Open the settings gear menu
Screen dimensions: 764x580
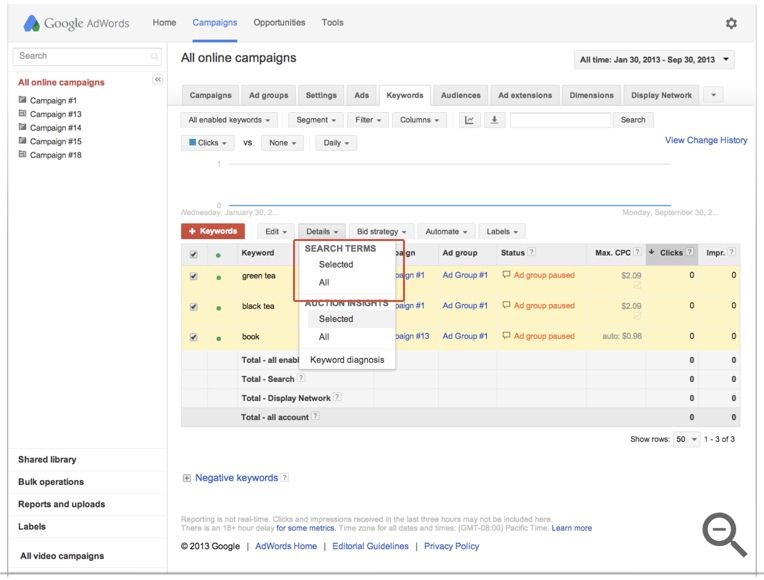731,23
